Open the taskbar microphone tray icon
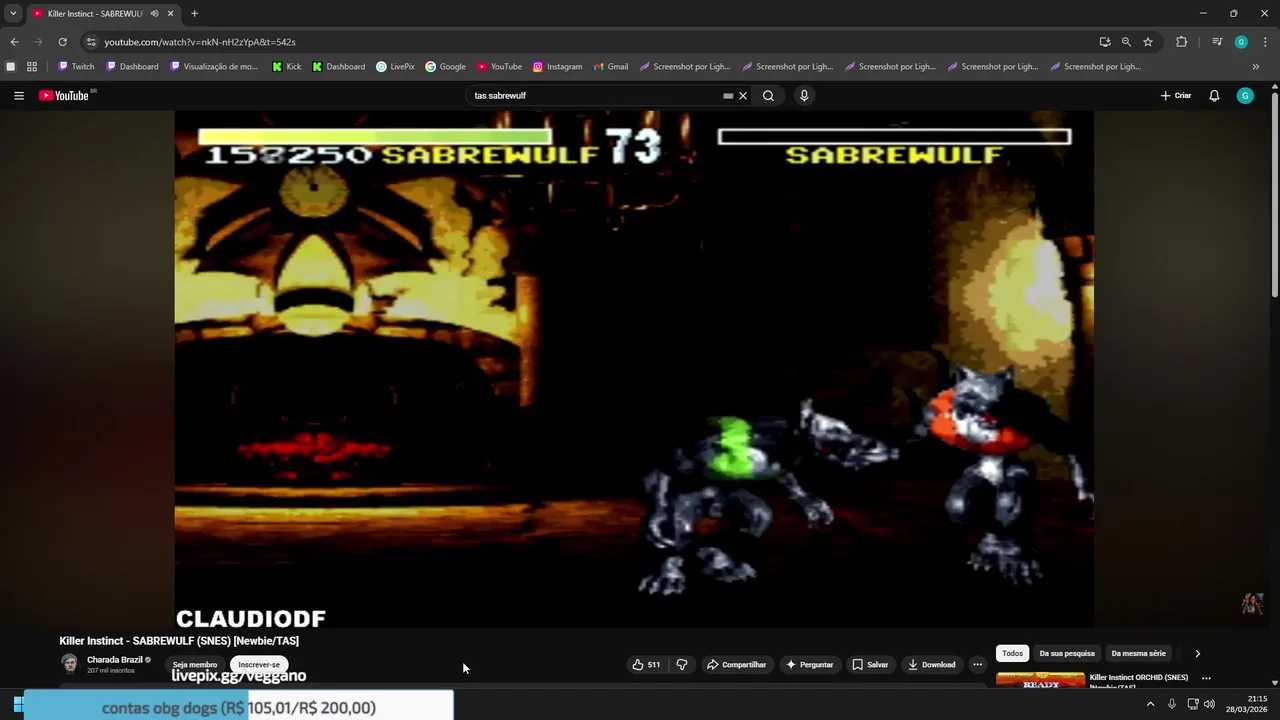 click(x=1172, y=704)
